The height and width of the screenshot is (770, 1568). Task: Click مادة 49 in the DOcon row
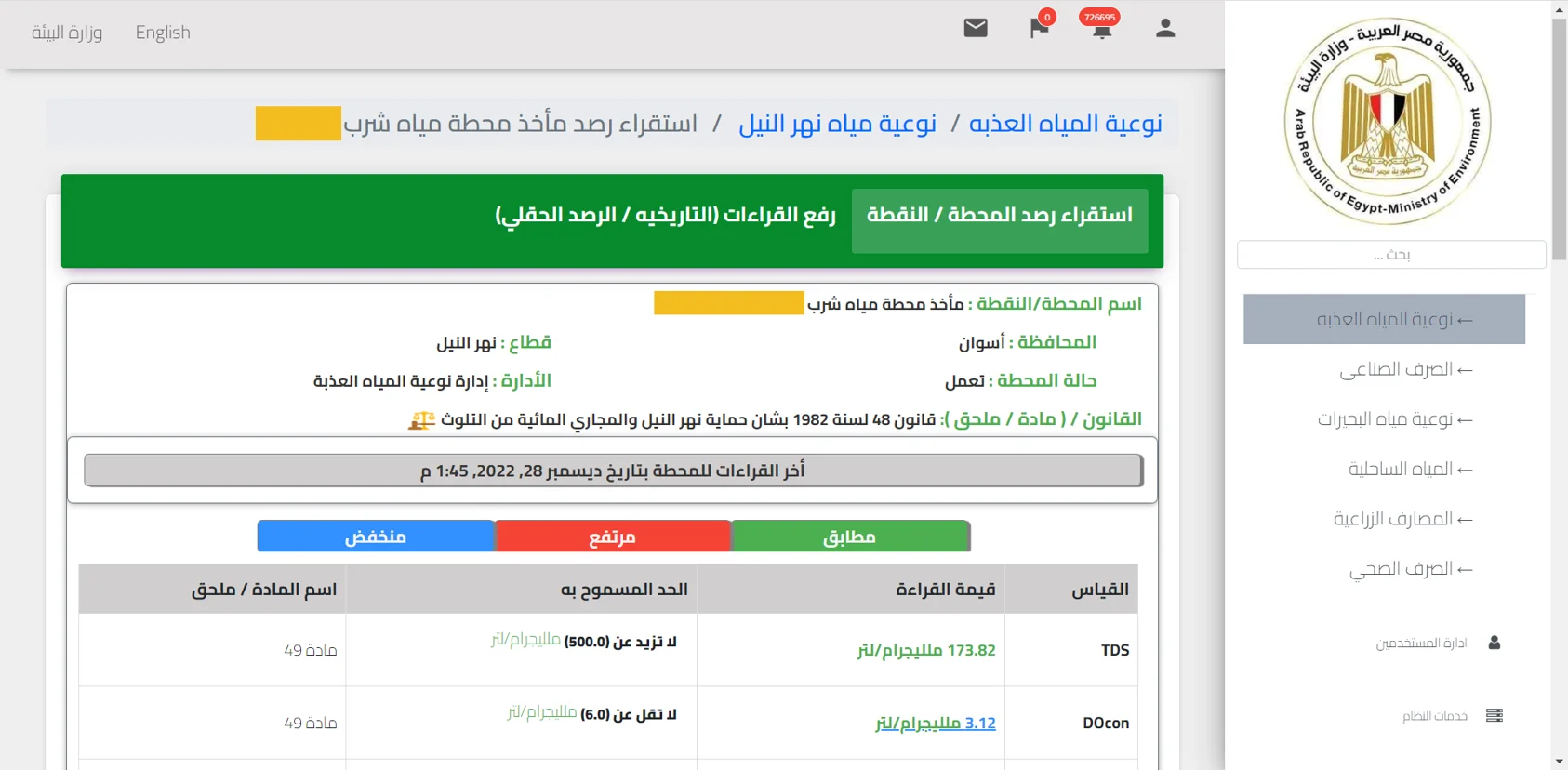click(311, 723)
